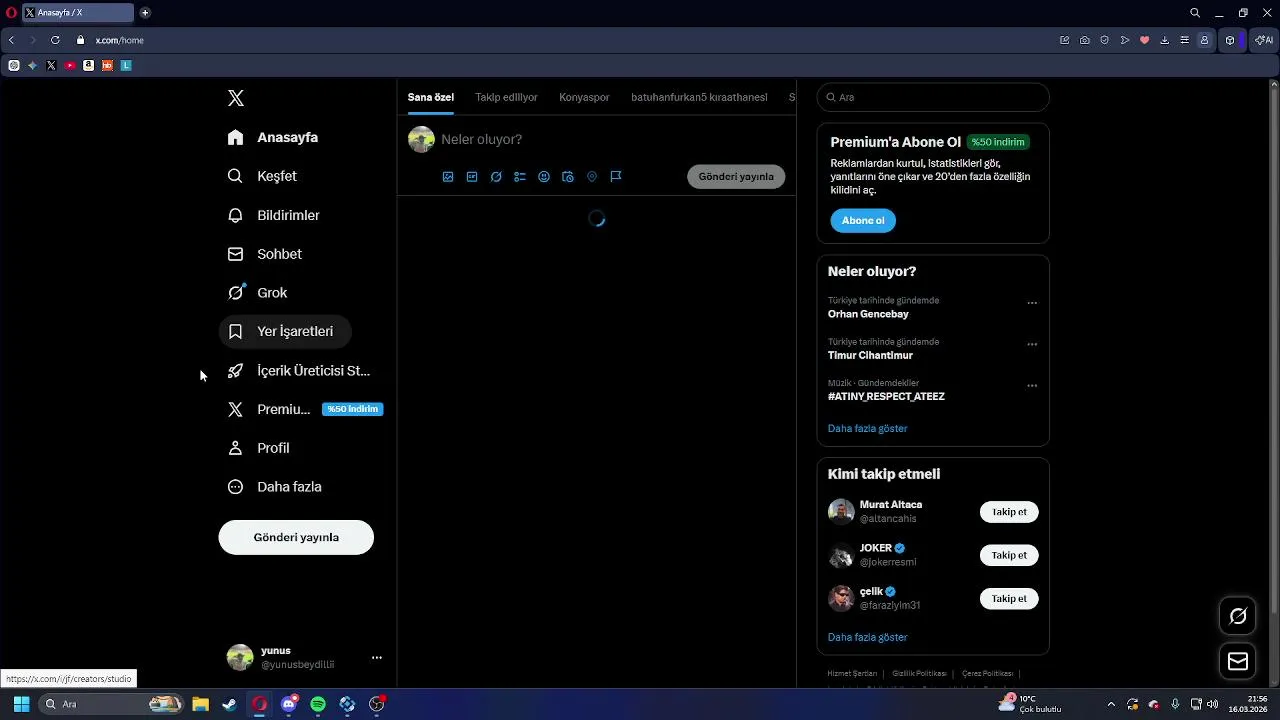Add a poll to the post
The image size is (1280, 720).
(x=520, y=177)
